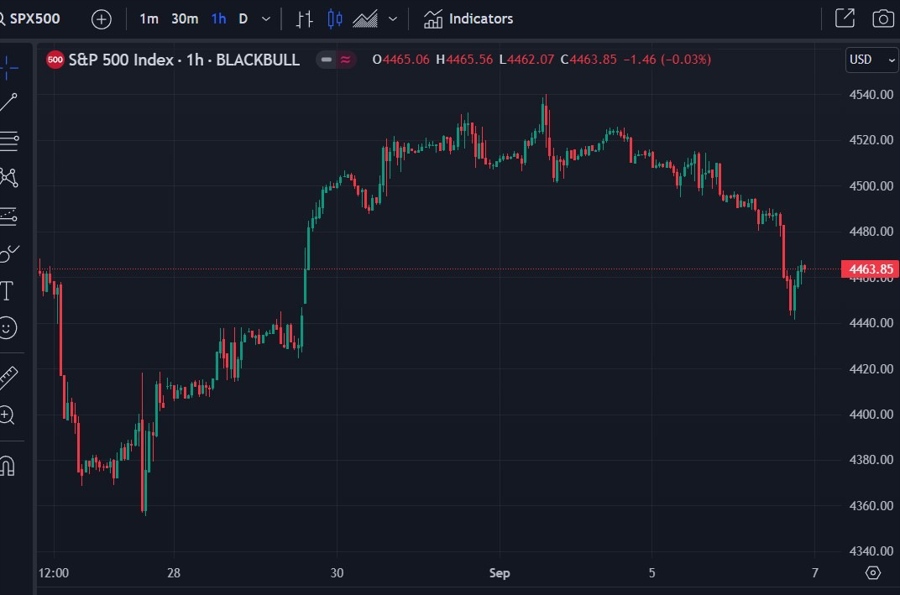
Task: Click the add symbol plus icon
Action: [x=102, y=20]
